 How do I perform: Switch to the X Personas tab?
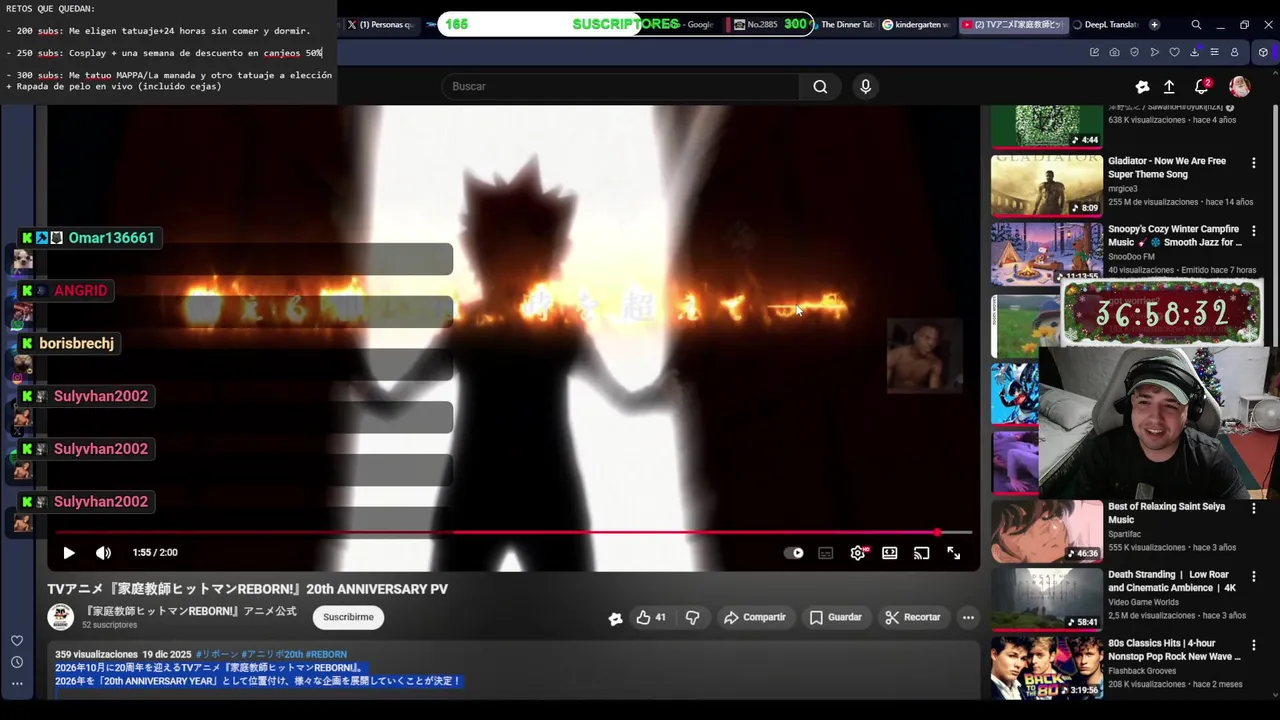380,24
